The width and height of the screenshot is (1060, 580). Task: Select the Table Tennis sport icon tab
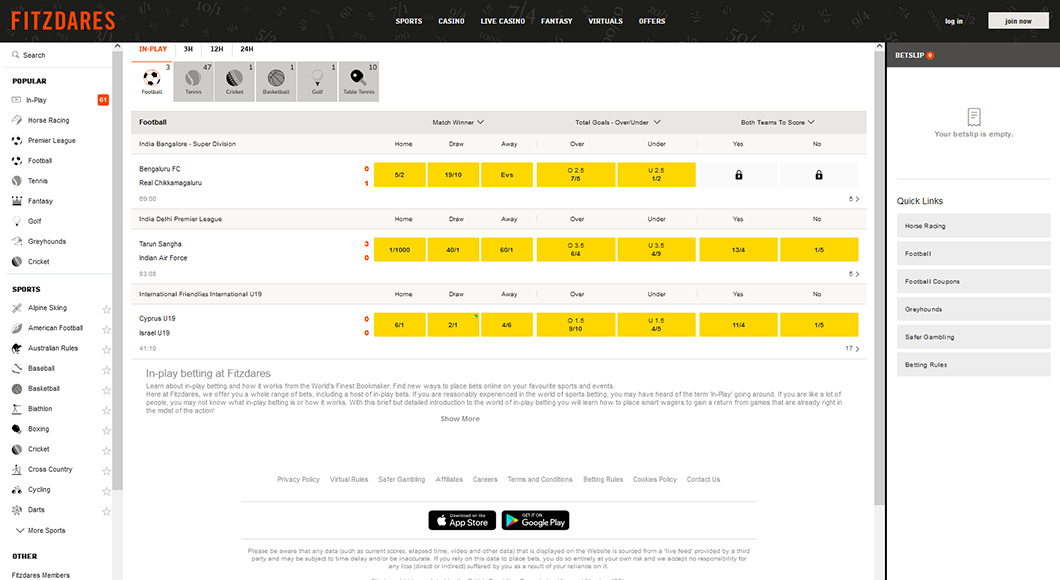click(x=358, y=82)
